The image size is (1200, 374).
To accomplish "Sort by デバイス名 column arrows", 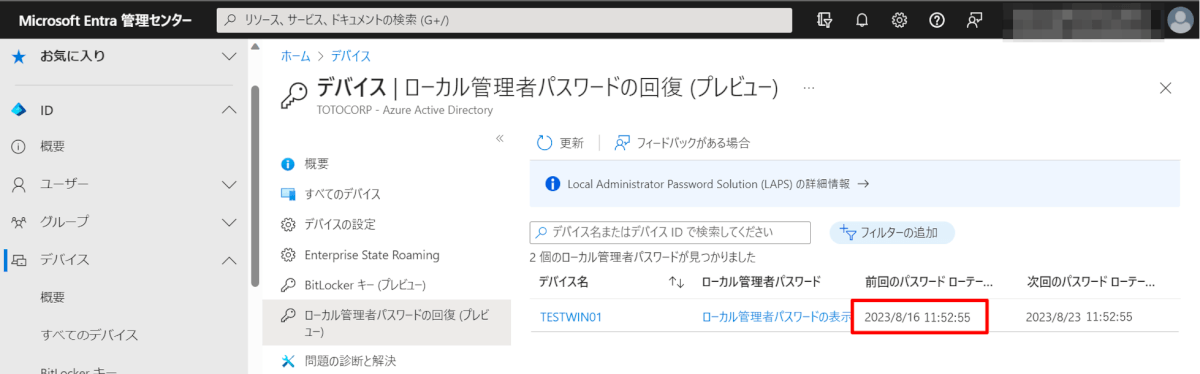I will 677,283.
